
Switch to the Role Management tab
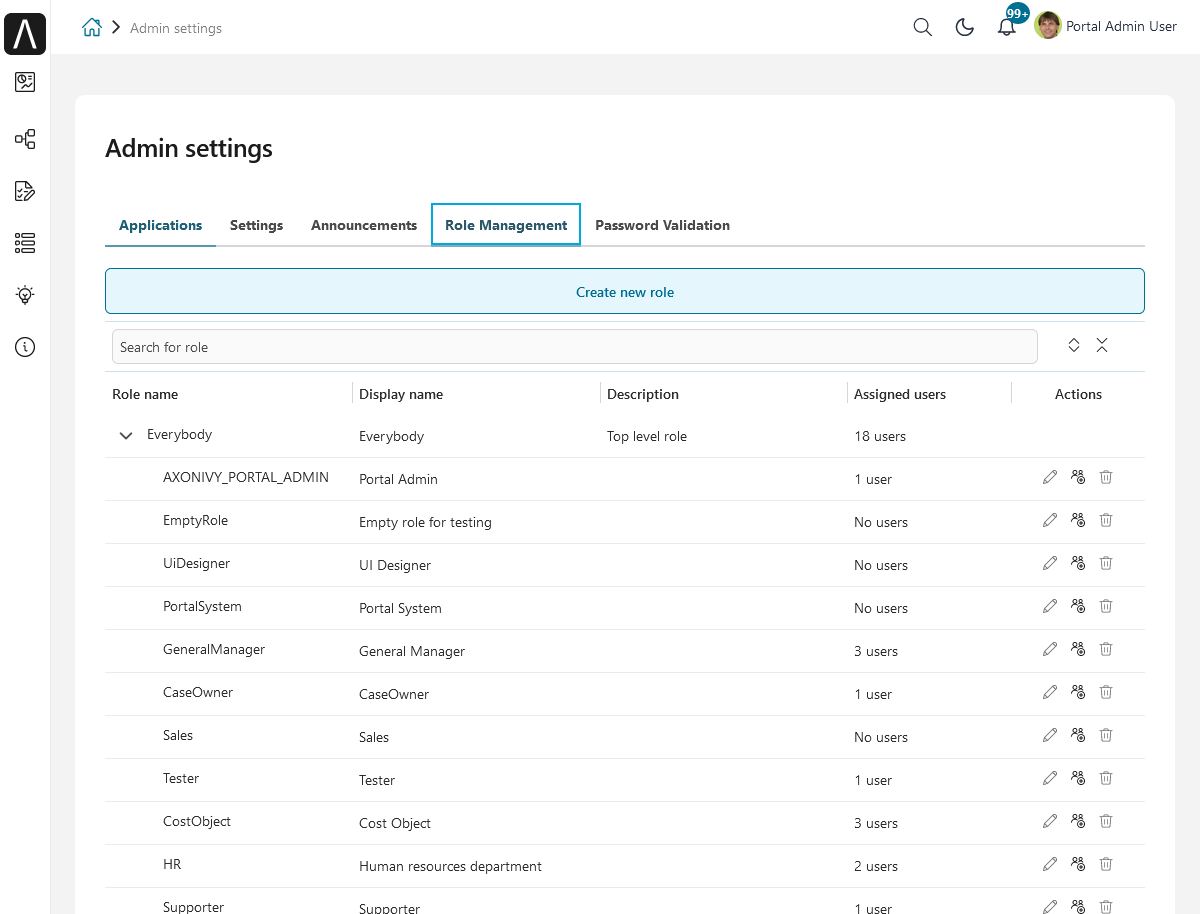pos(506,225)
